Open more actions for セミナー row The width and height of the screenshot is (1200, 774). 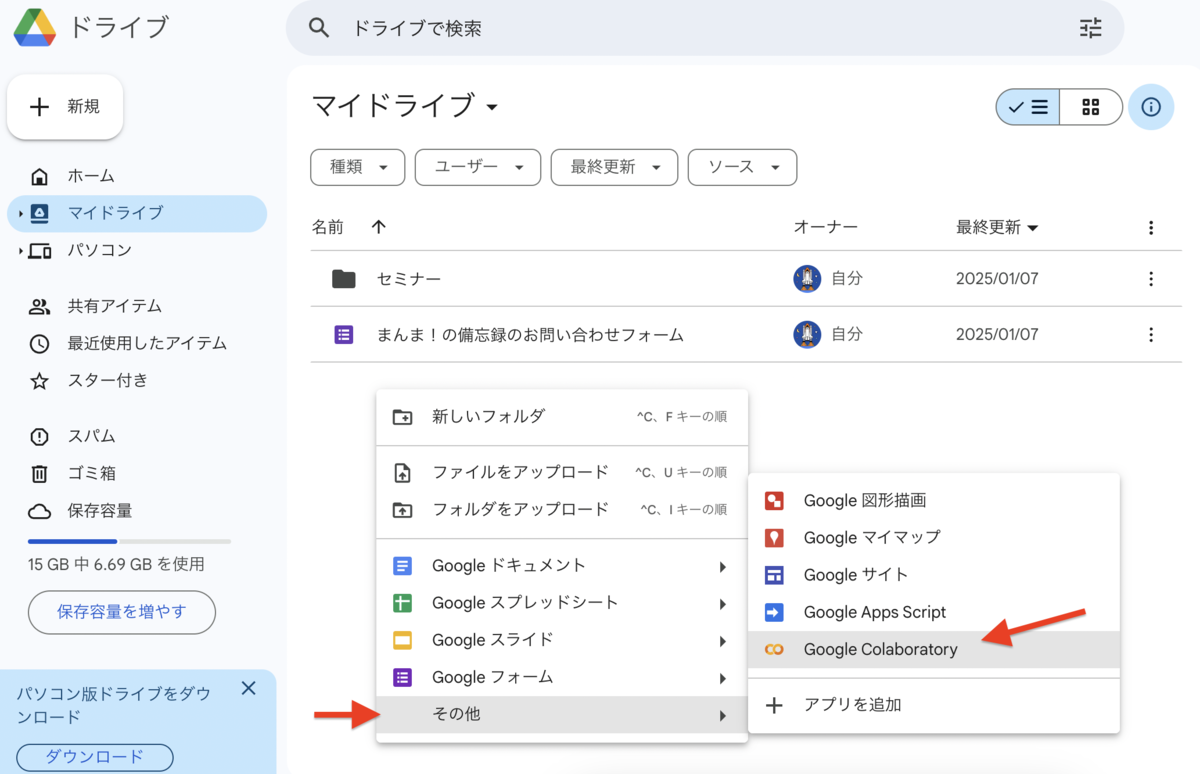pyautogui.click(x=1151, y=279)
